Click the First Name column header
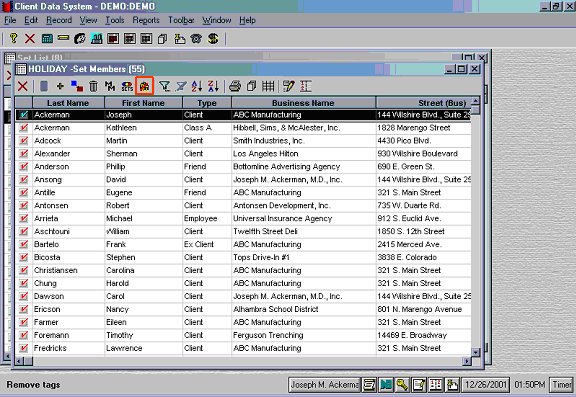 tap(143, 103)
